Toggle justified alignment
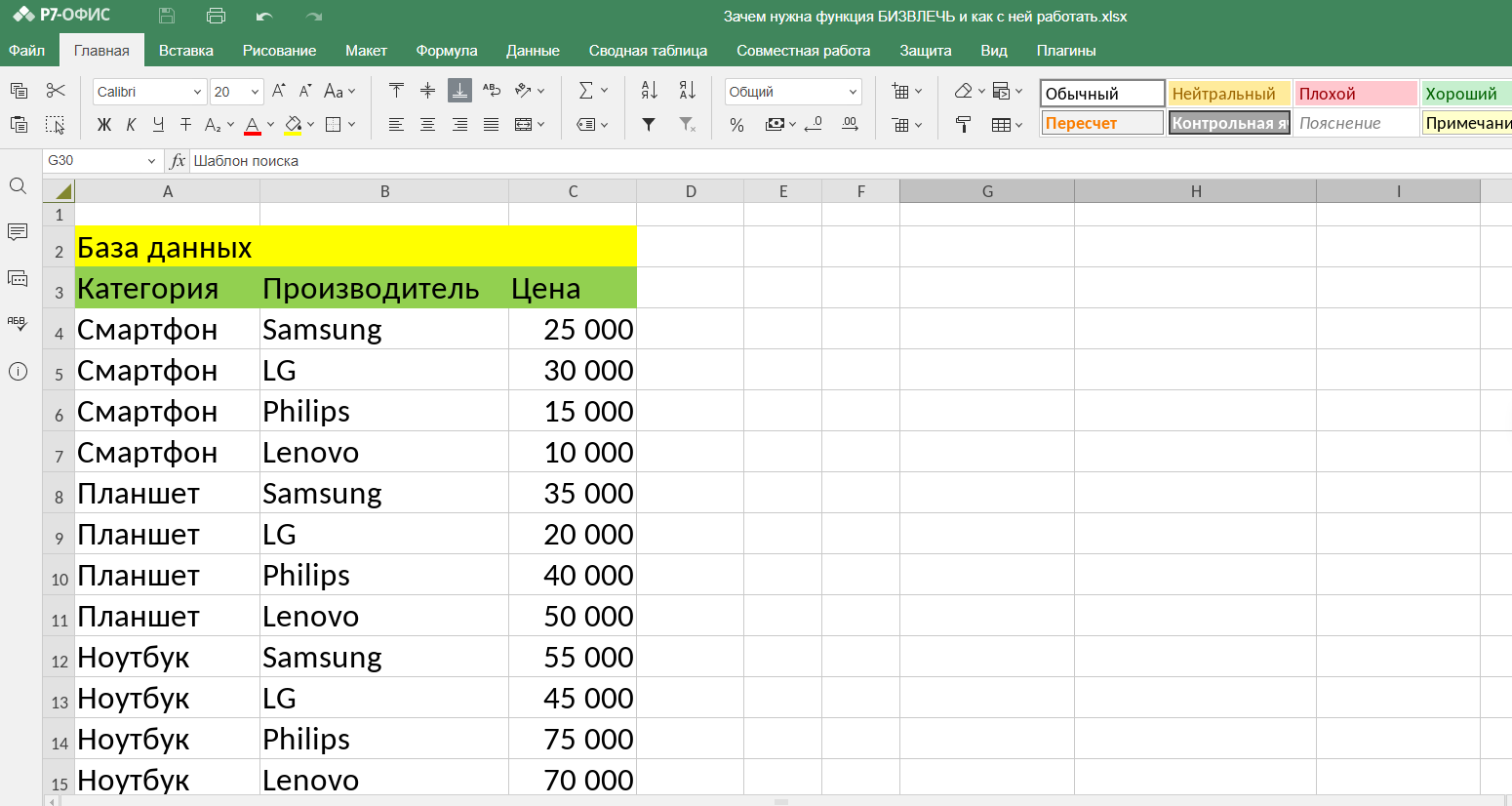 click(492, 124)
